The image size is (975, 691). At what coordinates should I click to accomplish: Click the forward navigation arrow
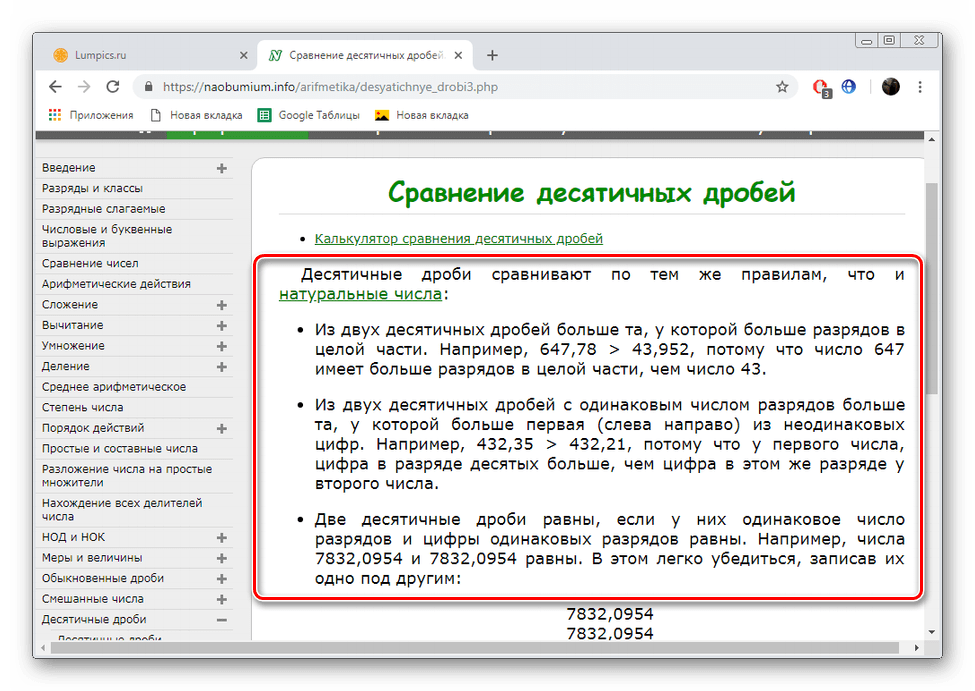coord(84,87)
